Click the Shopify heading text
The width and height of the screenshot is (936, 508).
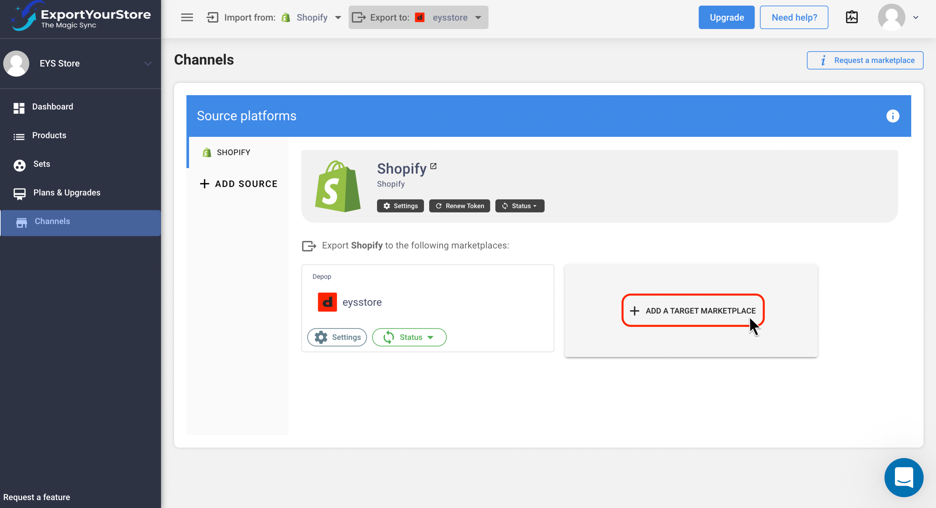coord(402,168)
